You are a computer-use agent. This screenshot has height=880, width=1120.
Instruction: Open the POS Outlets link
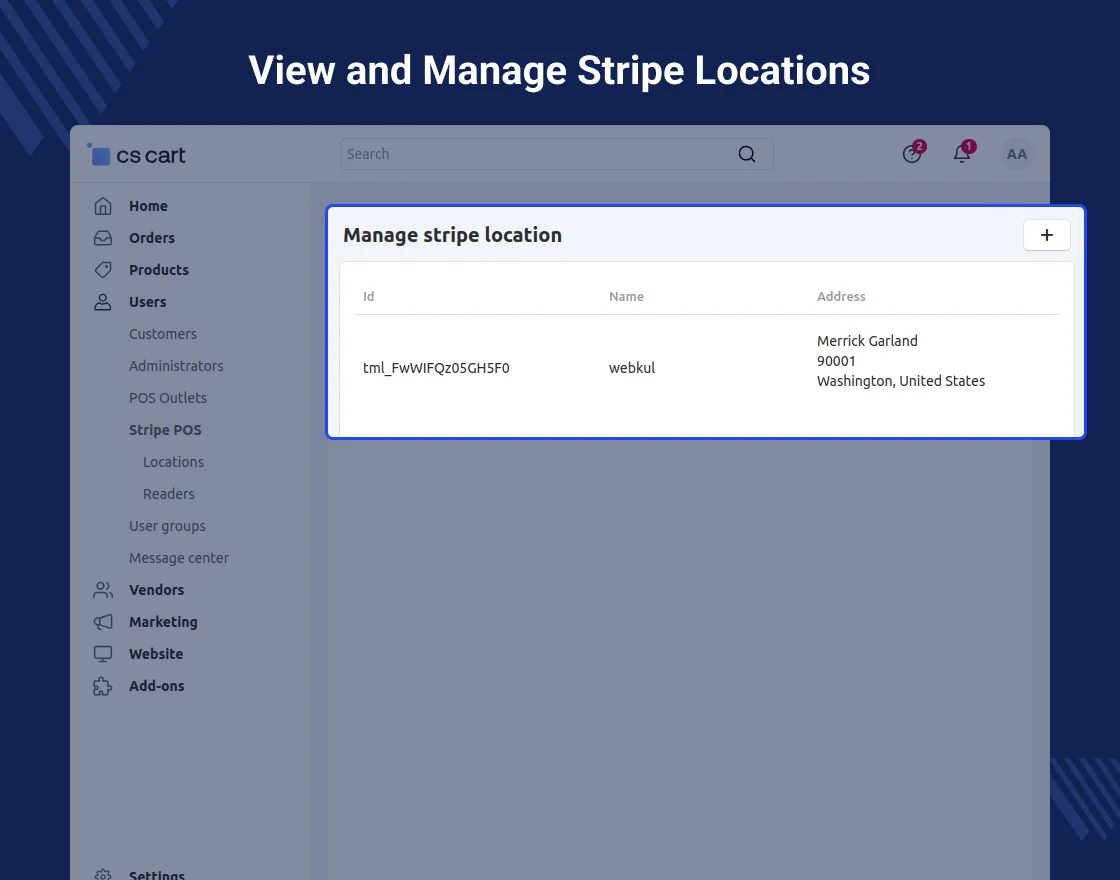click(168, 398)
